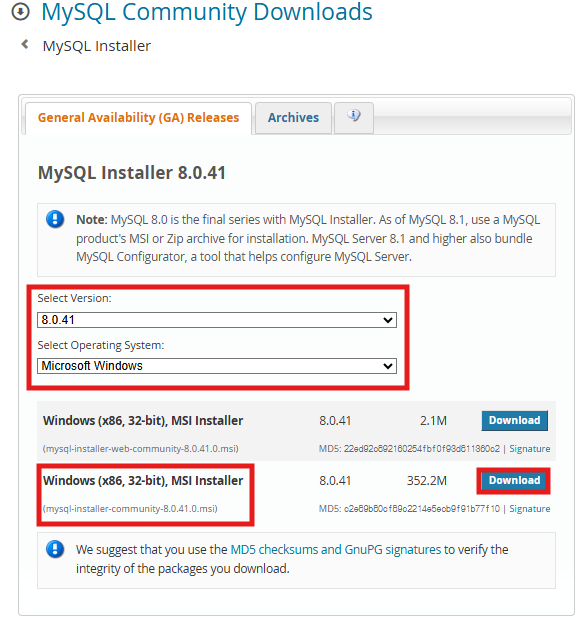Click the MD5 hash of the 352.2M installer
This screenshot has height=620, width=577.
(422, 509)
